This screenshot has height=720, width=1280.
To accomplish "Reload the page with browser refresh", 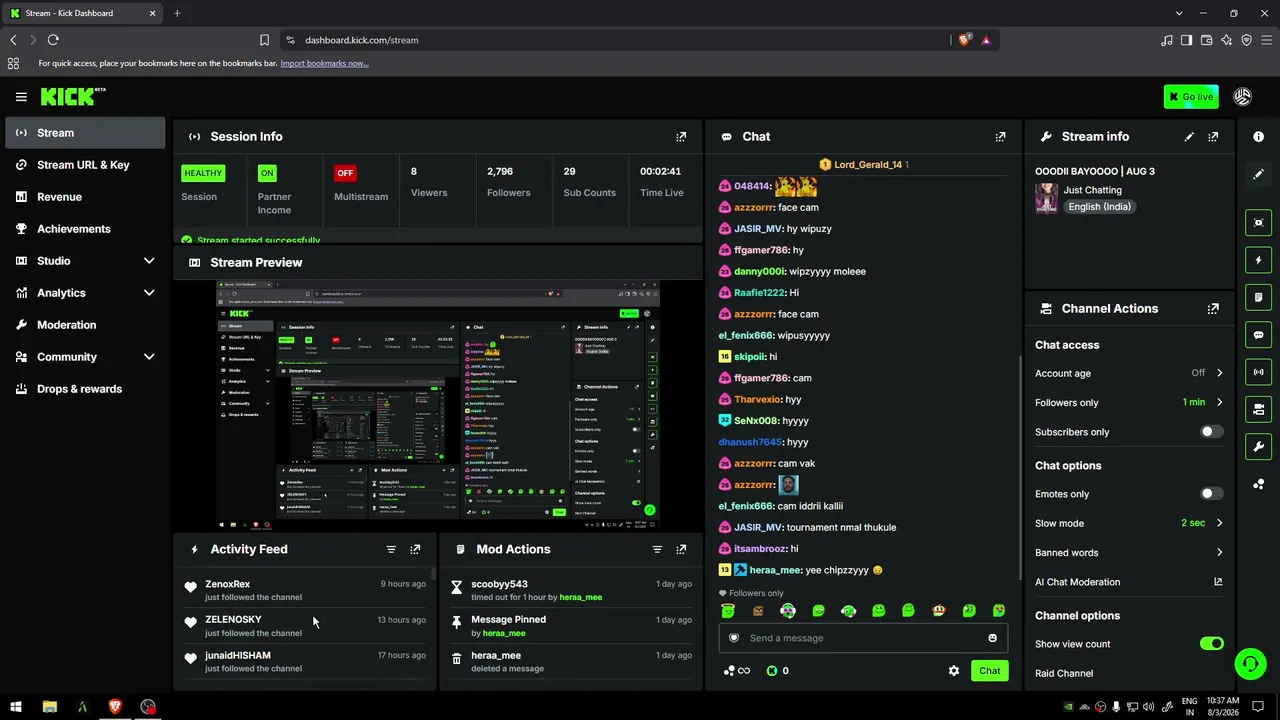I will pyautogui.click(x=53, y=40).
